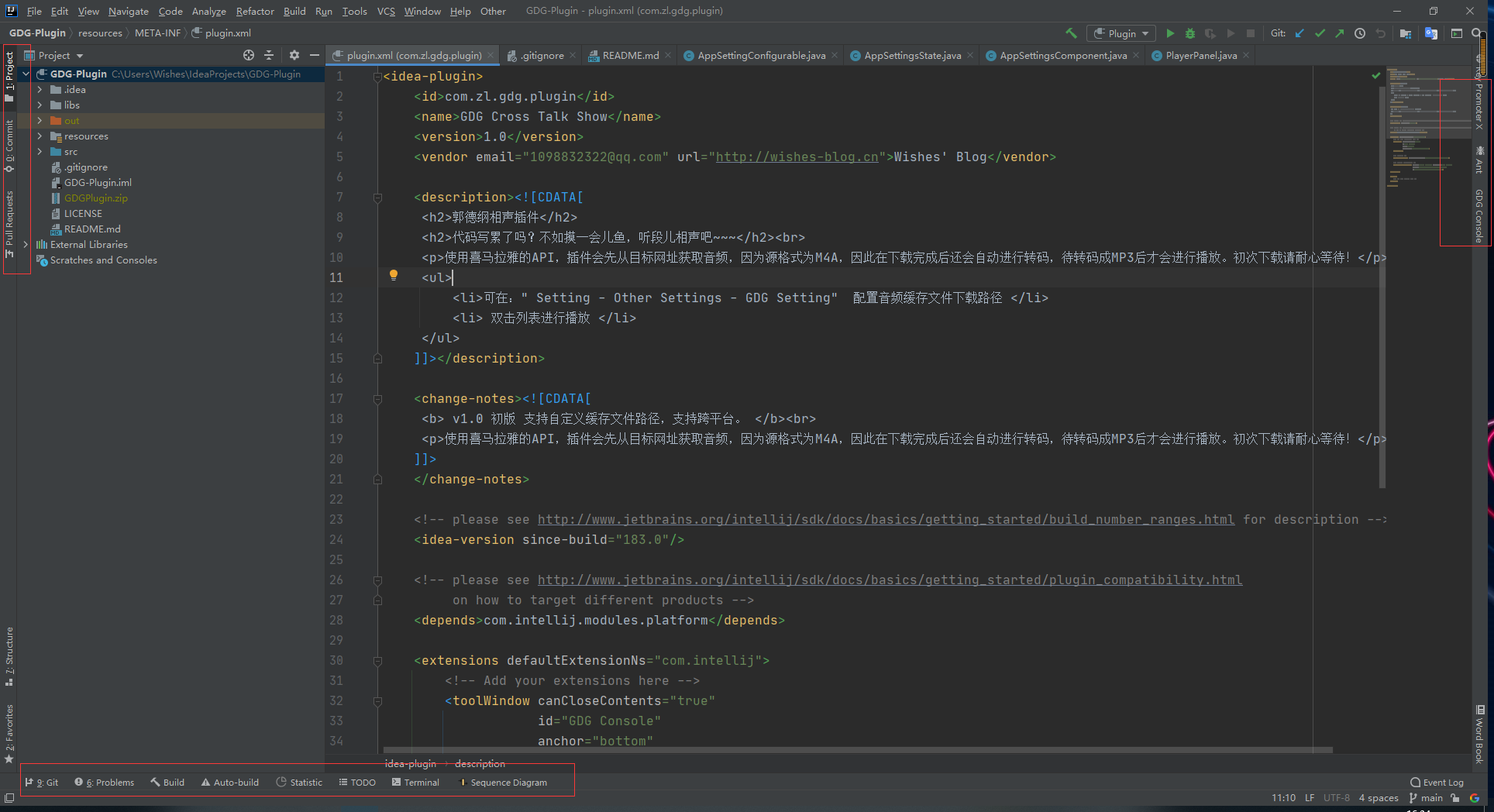Push commits using the Git push arrow
Image resolution: width=1494 pixels, height=812 pixels.
coord(1340,33)
